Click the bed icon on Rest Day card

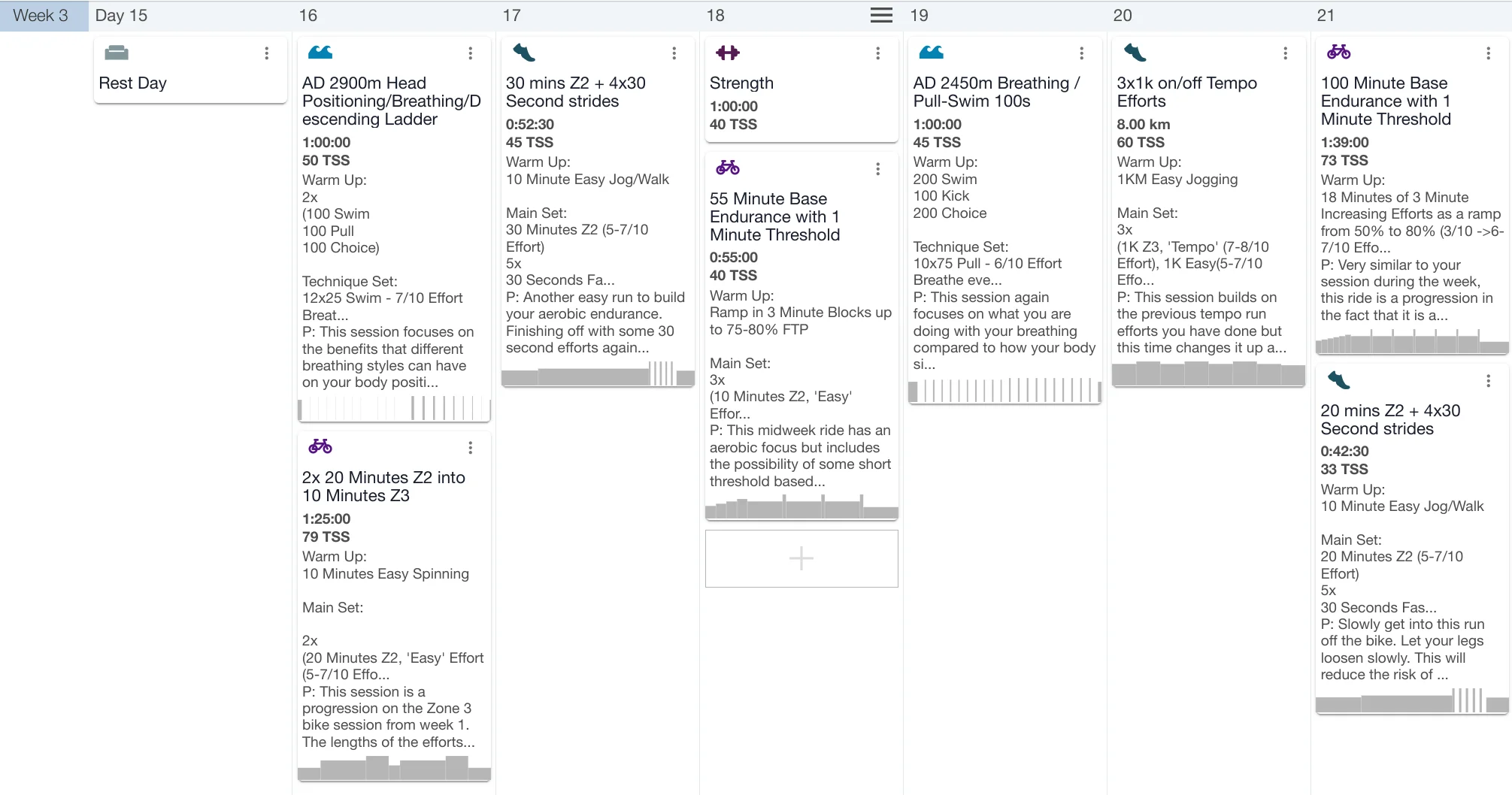coord(117,53)
